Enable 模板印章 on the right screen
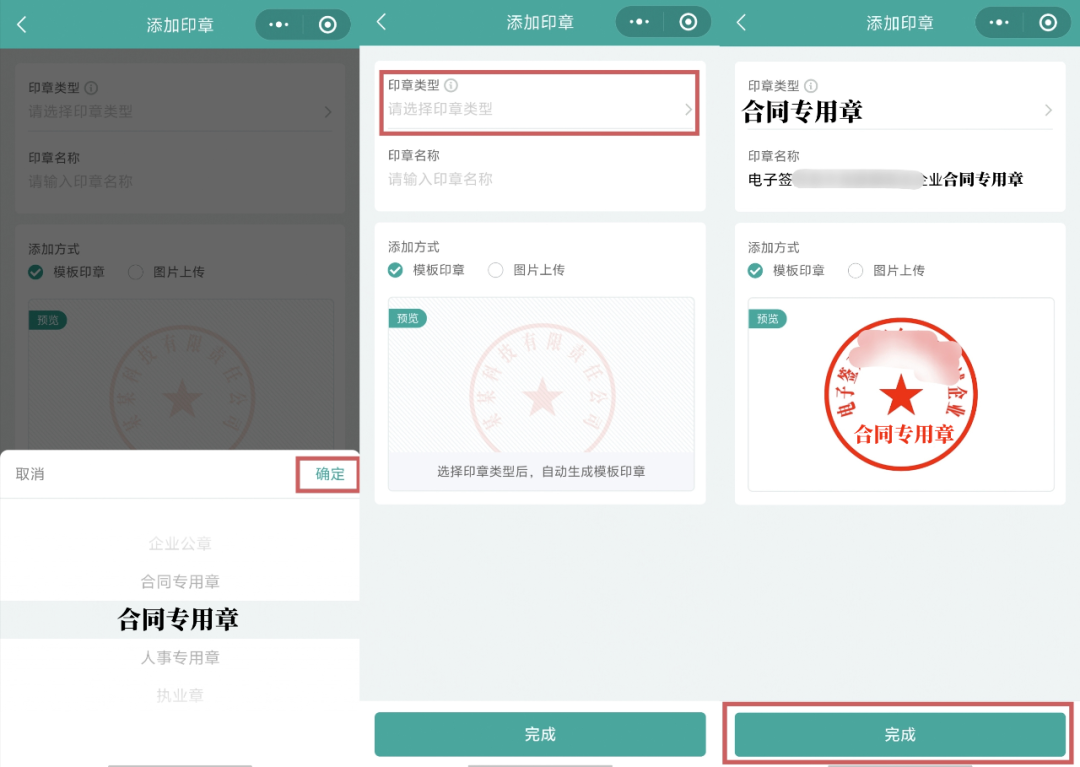 coord(755,269)
